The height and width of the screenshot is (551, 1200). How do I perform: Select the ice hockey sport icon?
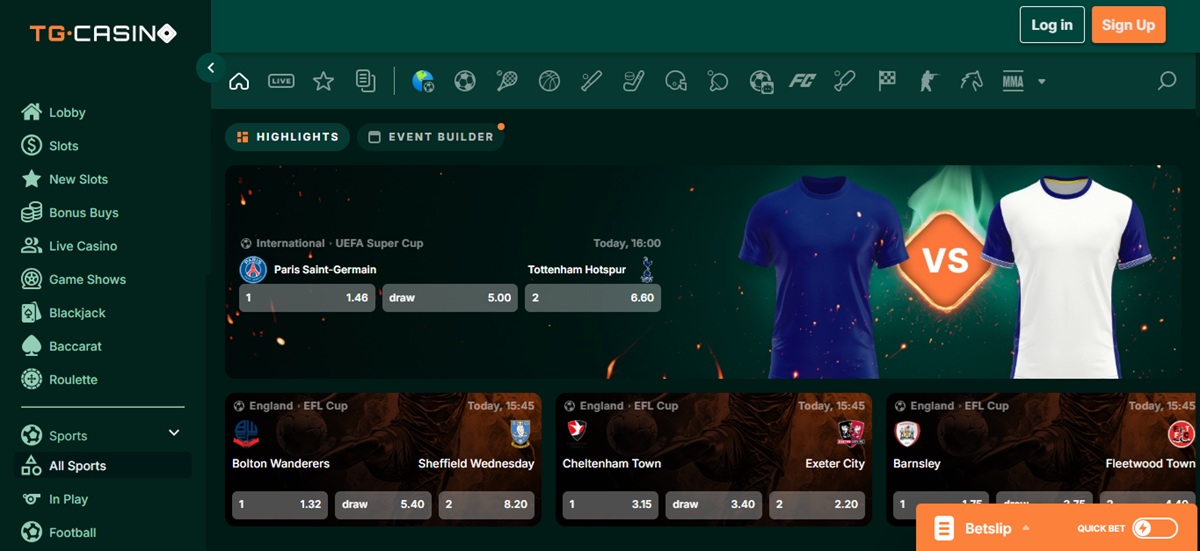pos(633,81)
